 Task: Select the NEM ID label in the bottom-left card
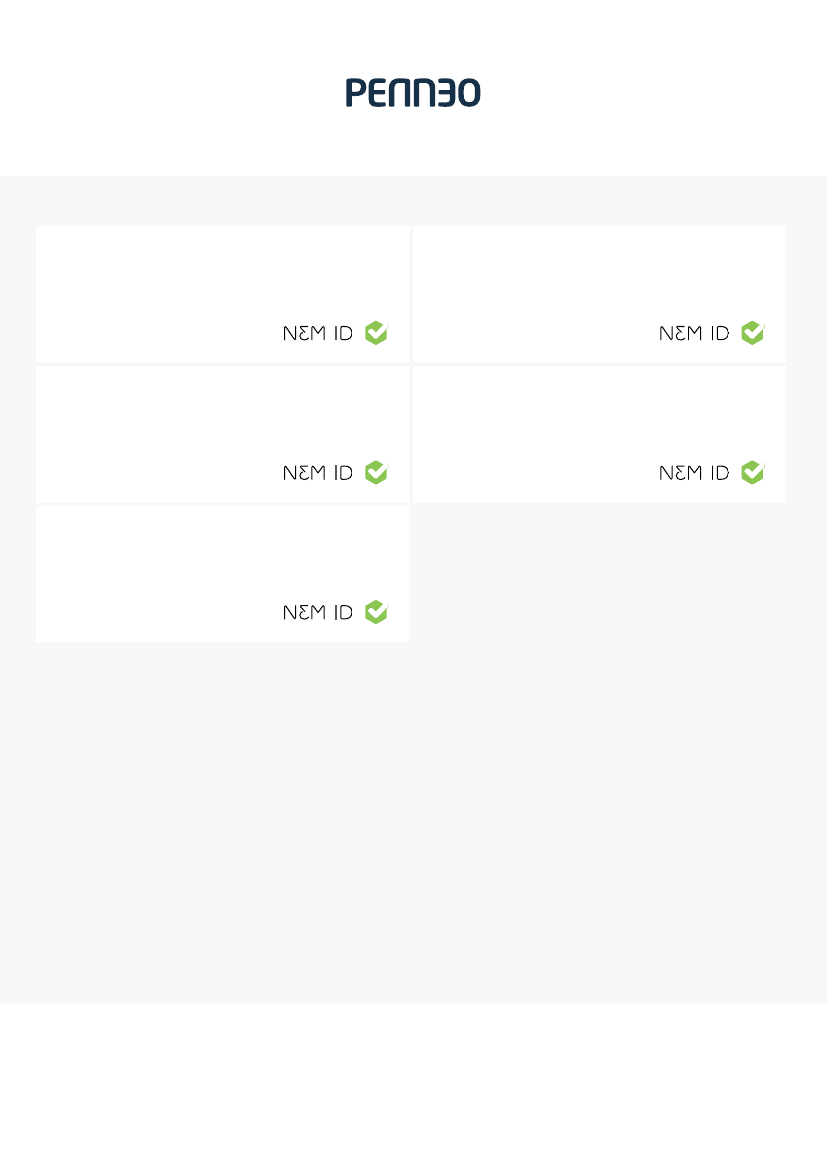pyautogui.click(x=318, y=612)
